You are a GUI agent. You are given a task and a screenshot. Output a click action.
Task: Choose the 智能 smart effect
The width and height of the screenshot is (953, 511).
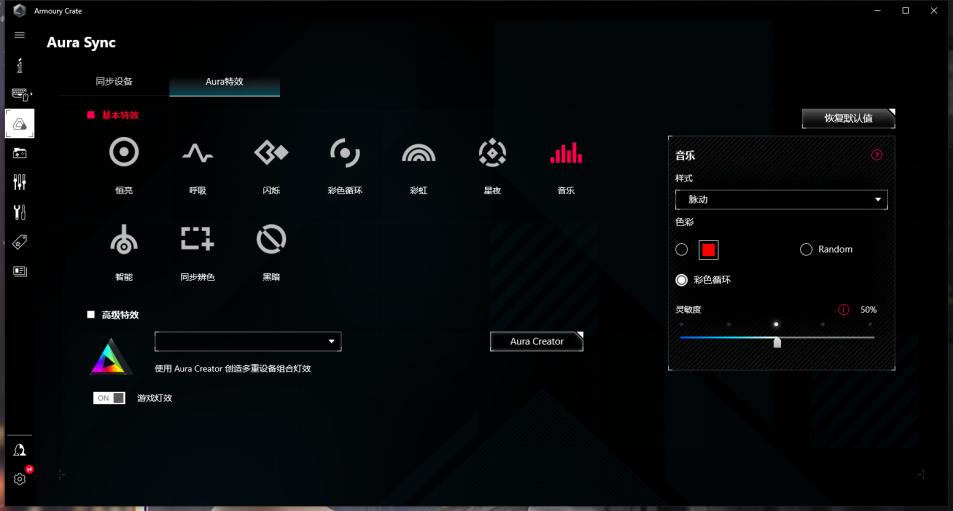click(124, 239)
